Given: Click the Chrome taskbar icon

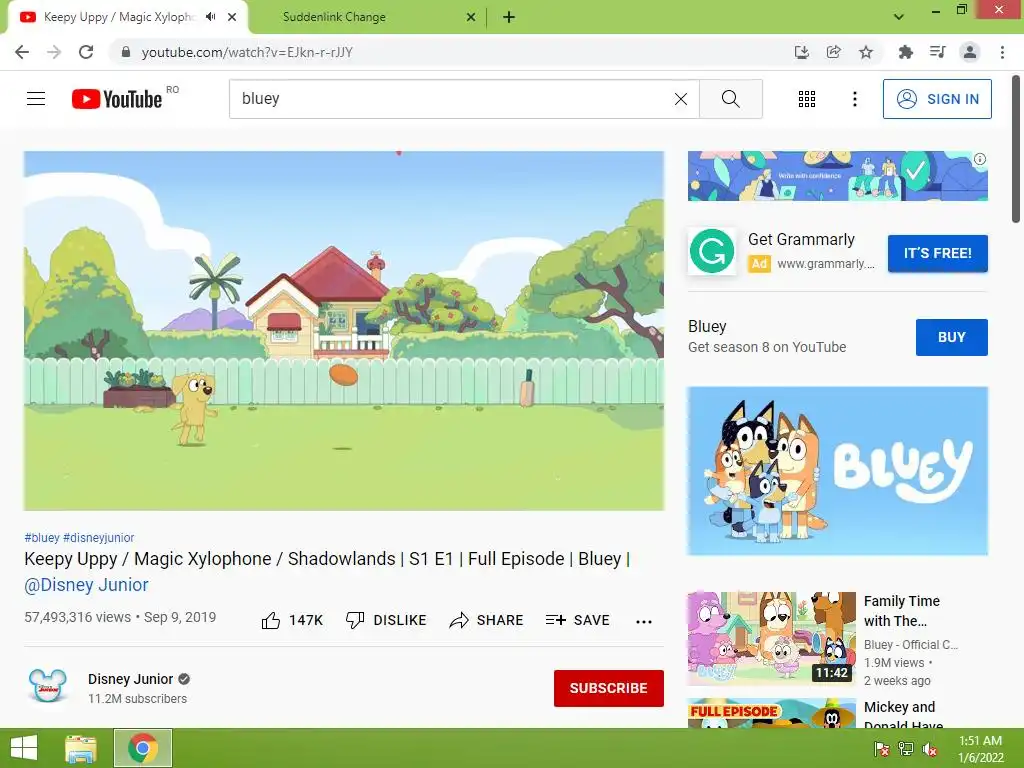Looking at the screenshot, I should point(143,748).
